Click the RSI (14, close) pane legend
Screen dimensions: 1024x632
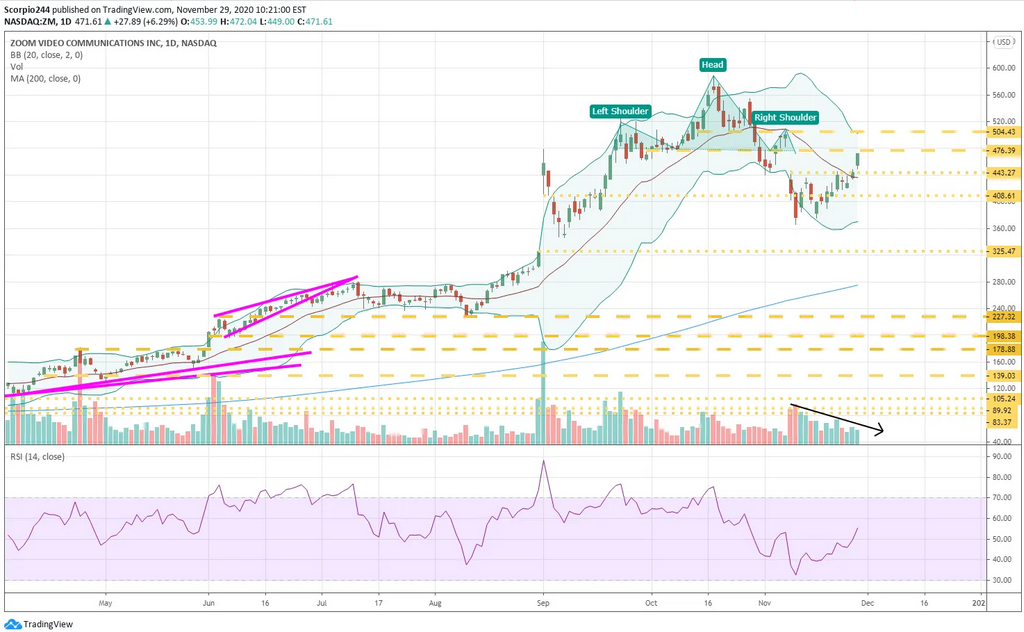(x=37, y=456)
